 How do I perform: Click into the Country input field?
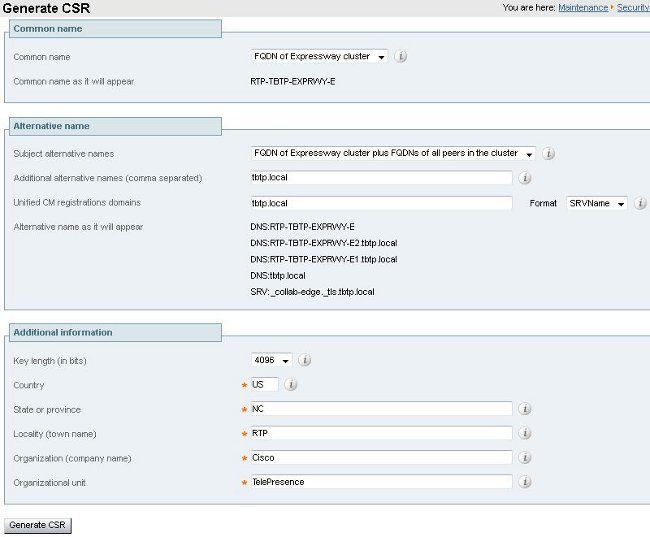(x=264, y=384)
